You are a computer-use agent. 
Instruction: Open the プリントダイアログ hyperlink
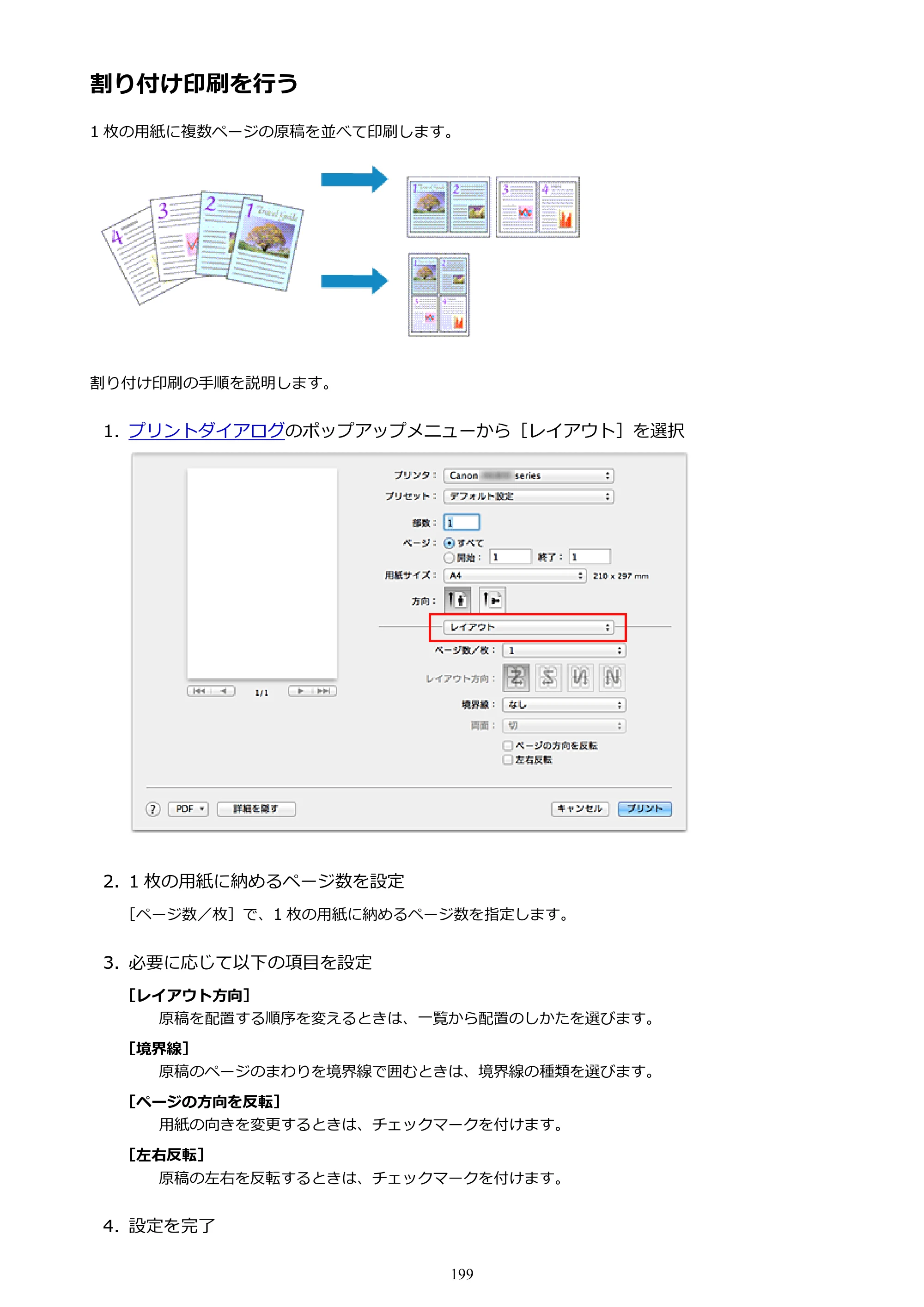[x=207, y=431]
